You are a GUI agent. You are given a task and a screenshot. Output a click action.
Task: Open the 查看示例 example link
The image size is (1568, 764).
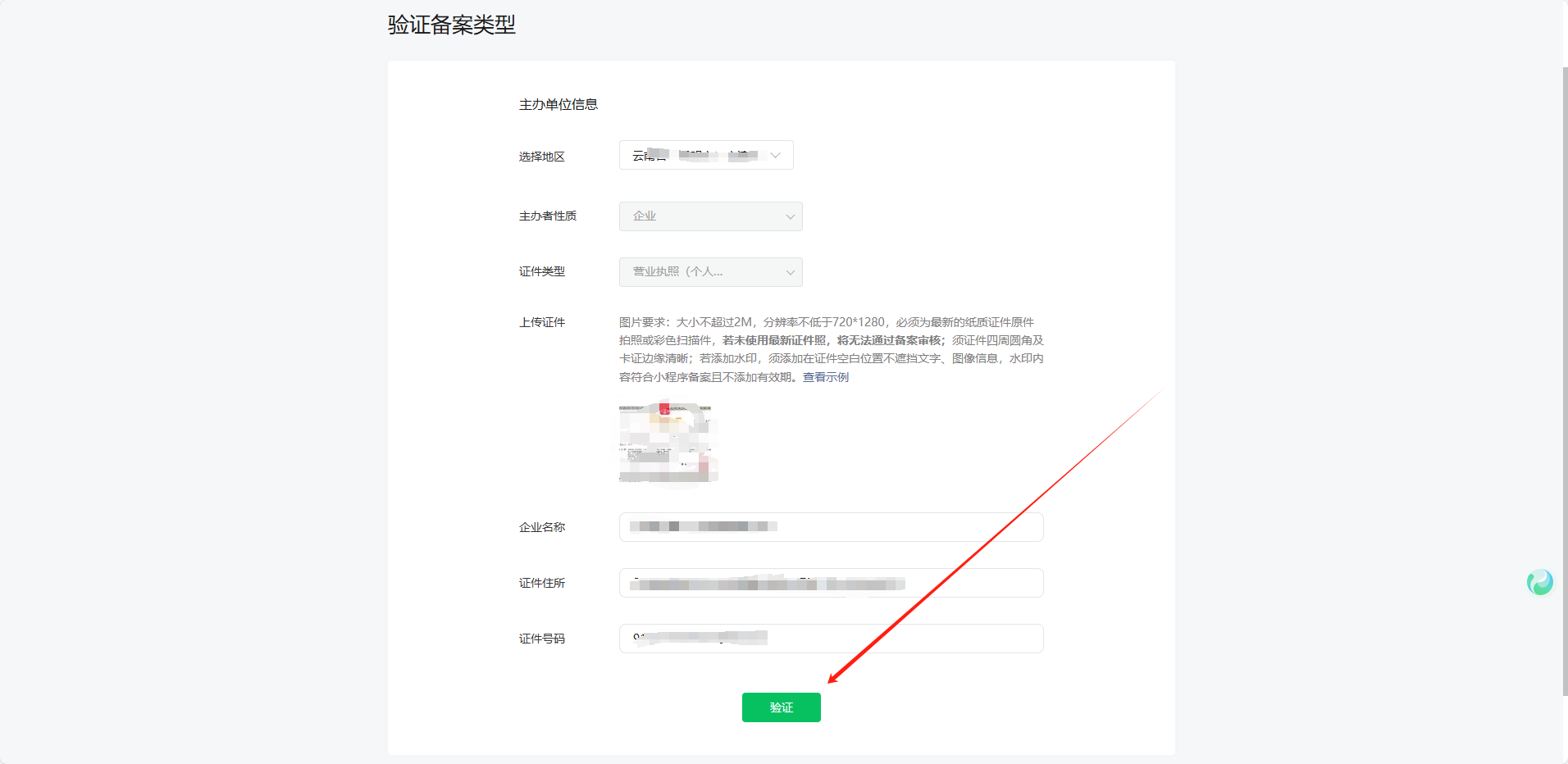[x=824, y=377]
